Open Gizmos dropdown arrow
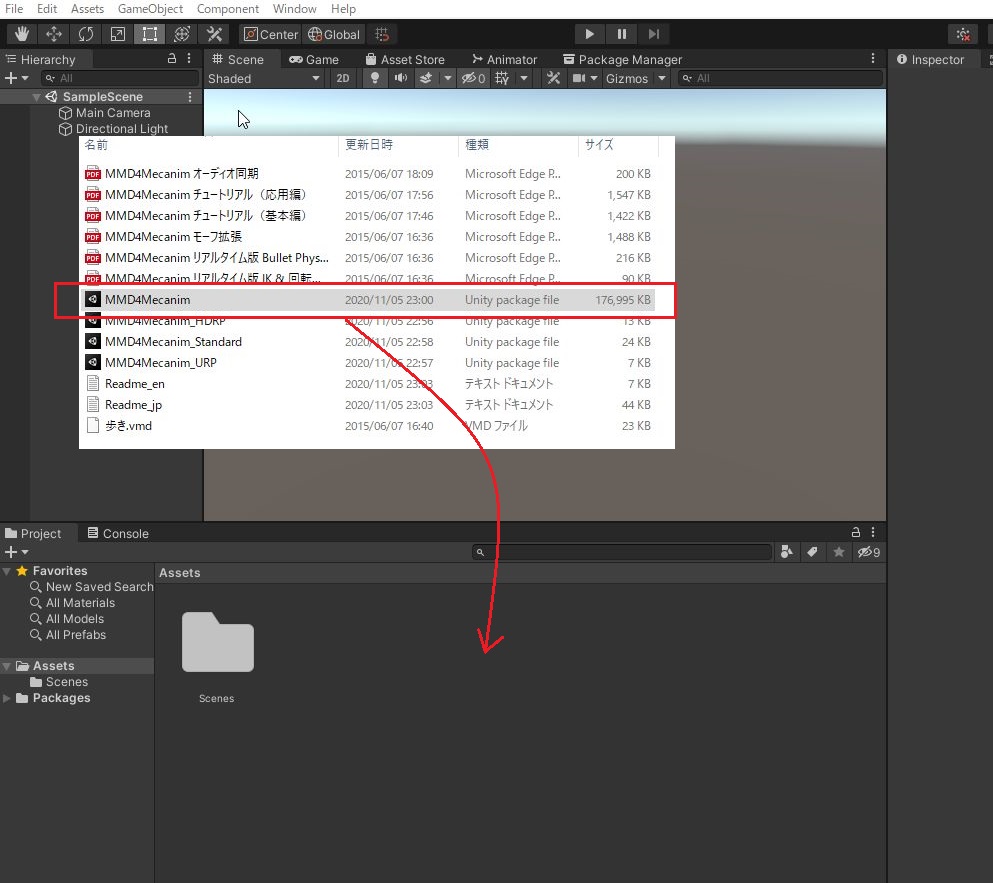This screenshot has width=993, height=883. coord(662,79)
